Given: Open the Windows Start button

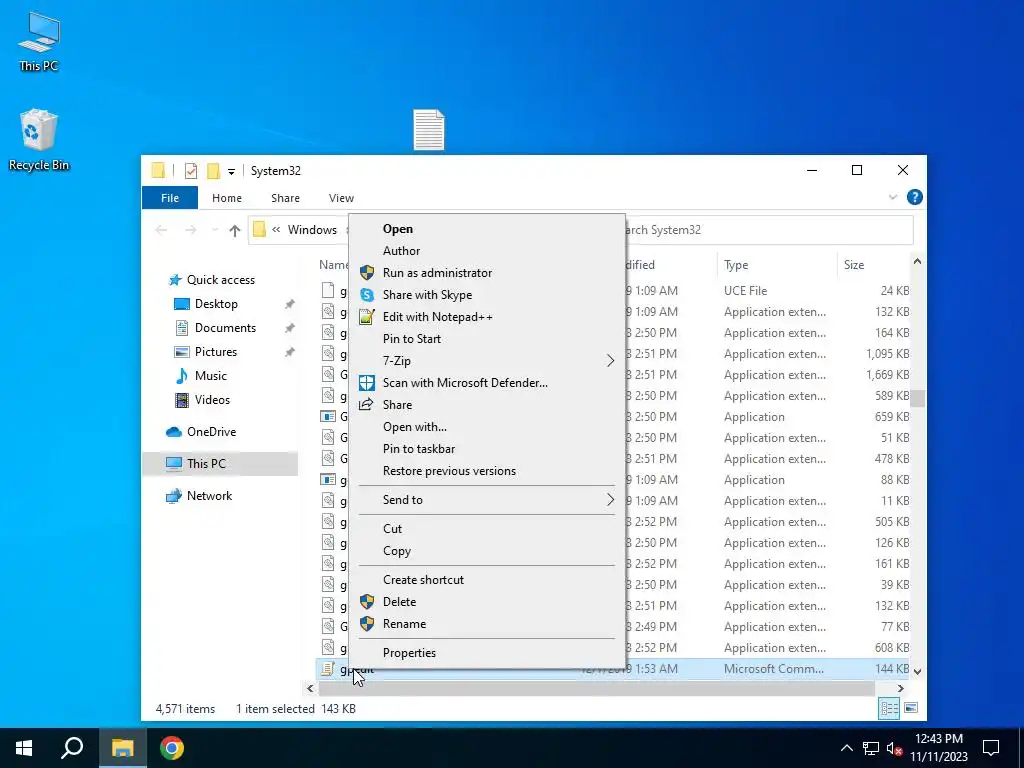Looking at the screenshot, I should click(24, 748).
